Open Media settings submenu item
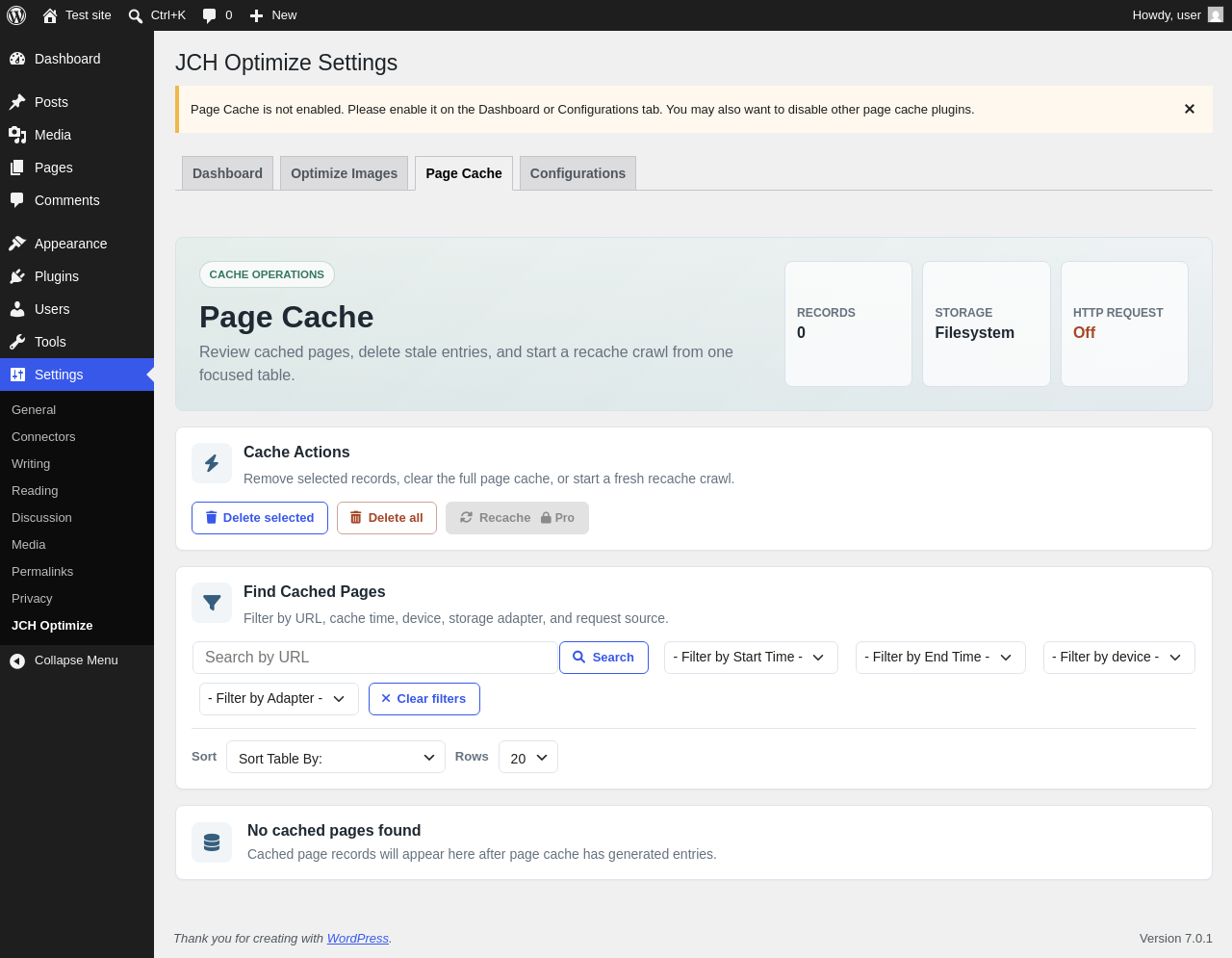The height and width of the screenshot is (958, 1232). [x=29, y=545]
